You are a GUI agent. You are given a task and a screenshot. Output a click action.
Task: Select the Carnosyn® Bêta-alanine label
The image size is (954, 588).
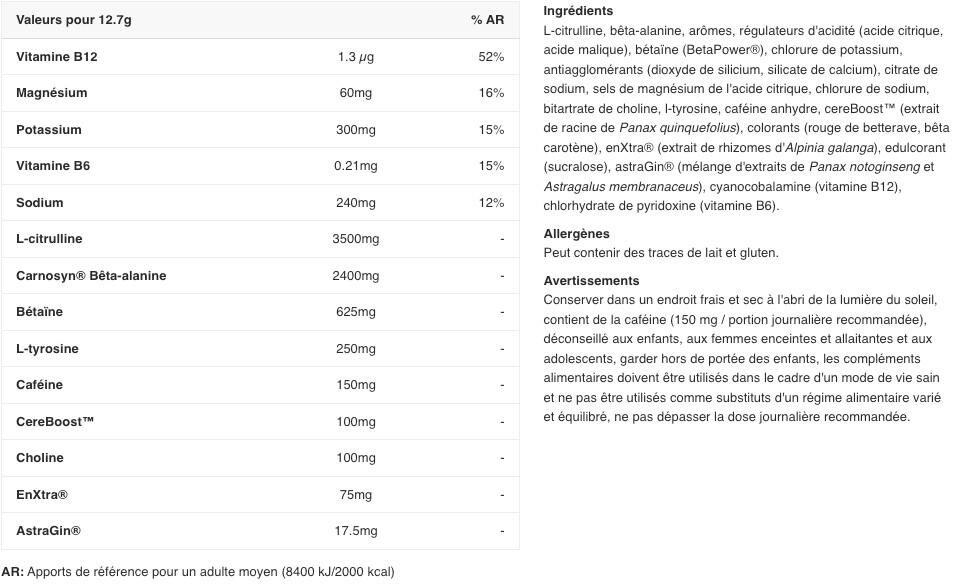coord(91,276)
